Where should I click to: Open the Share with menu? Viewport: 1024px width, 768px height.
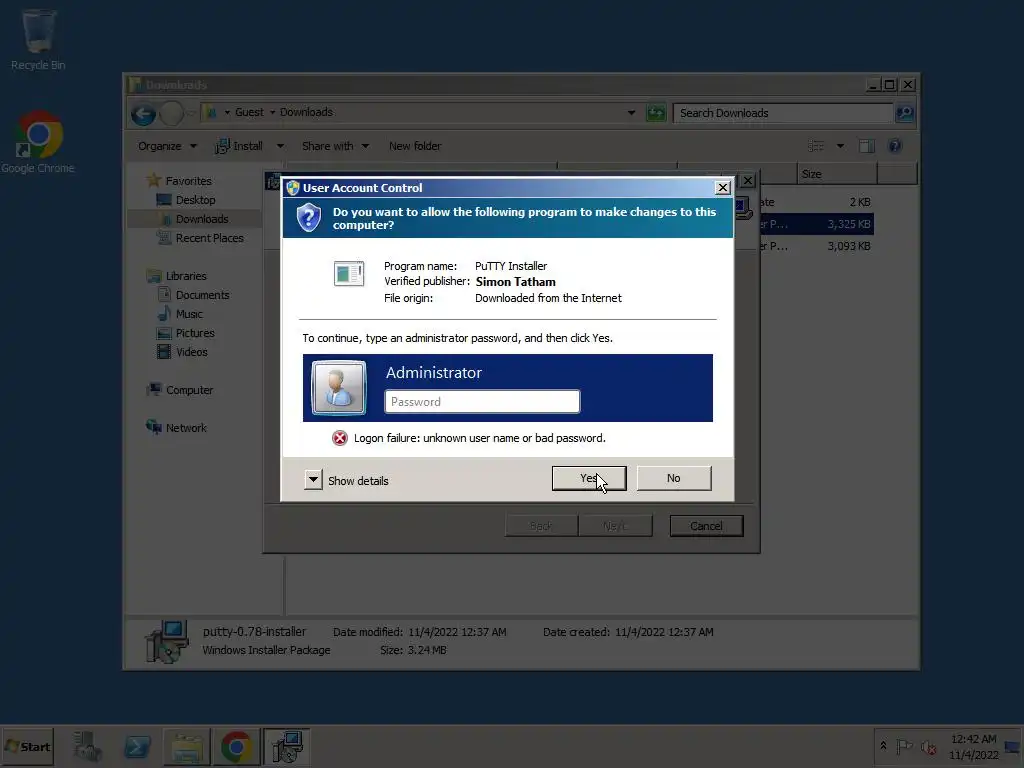pos(335,146)
